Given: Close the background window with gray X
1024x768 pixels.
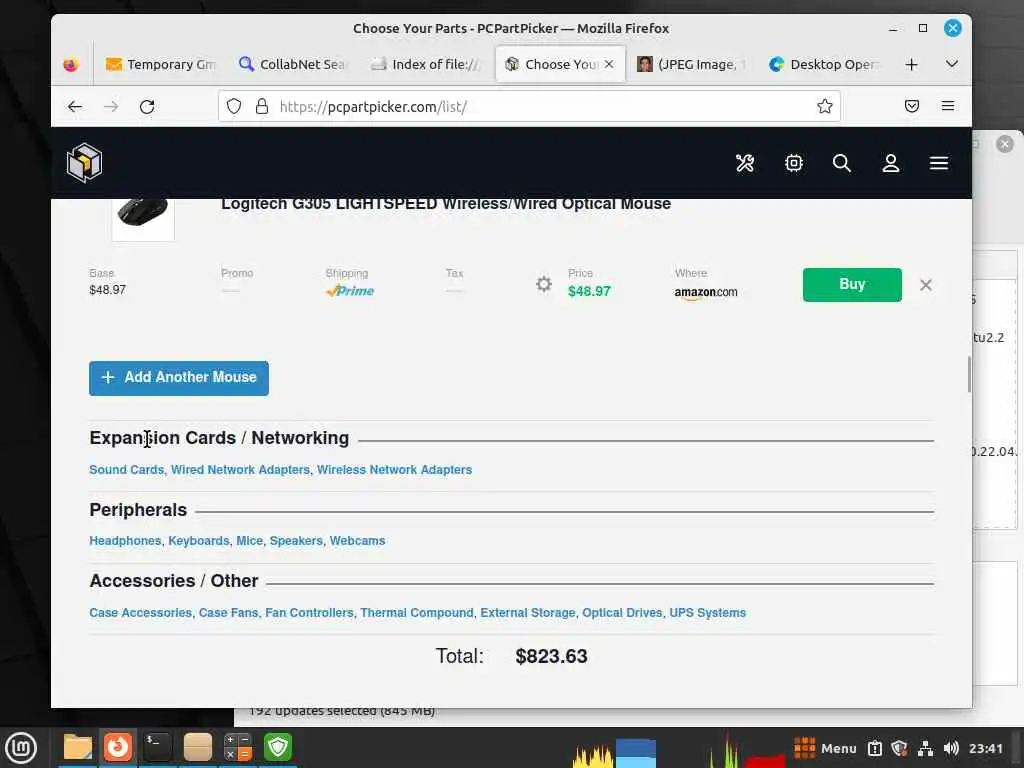Looking at the screenshot, I should click(x=1005, y=144).
